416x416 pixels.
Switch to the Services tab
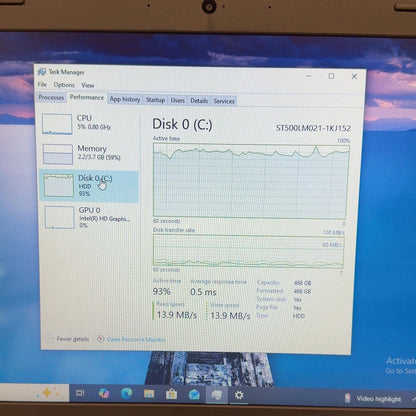[224, 101]
